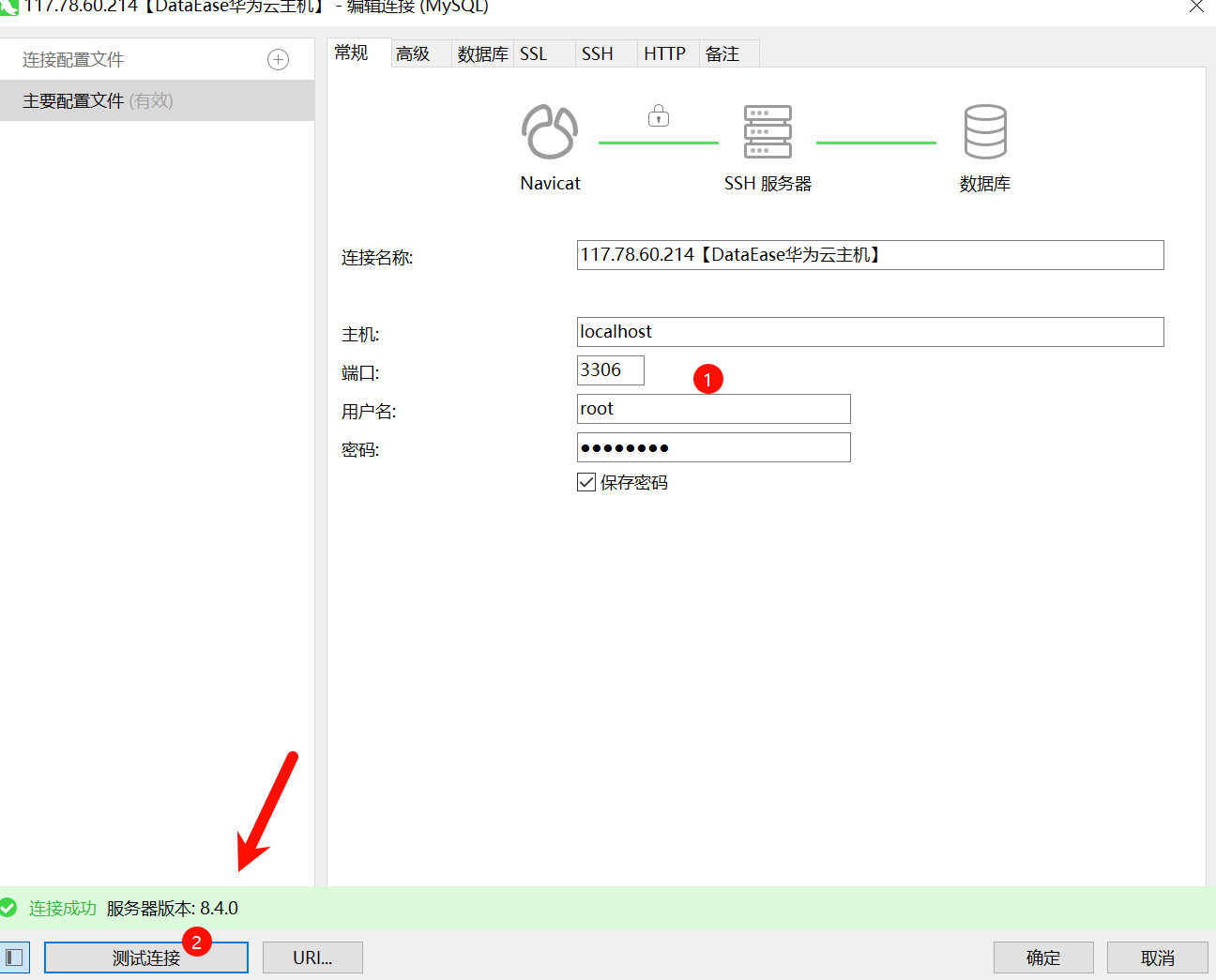Click the 主机 field containing localhost
The height and width of the screenshot is (980, 1216).
pyautogui.click(x=870, y=332)
